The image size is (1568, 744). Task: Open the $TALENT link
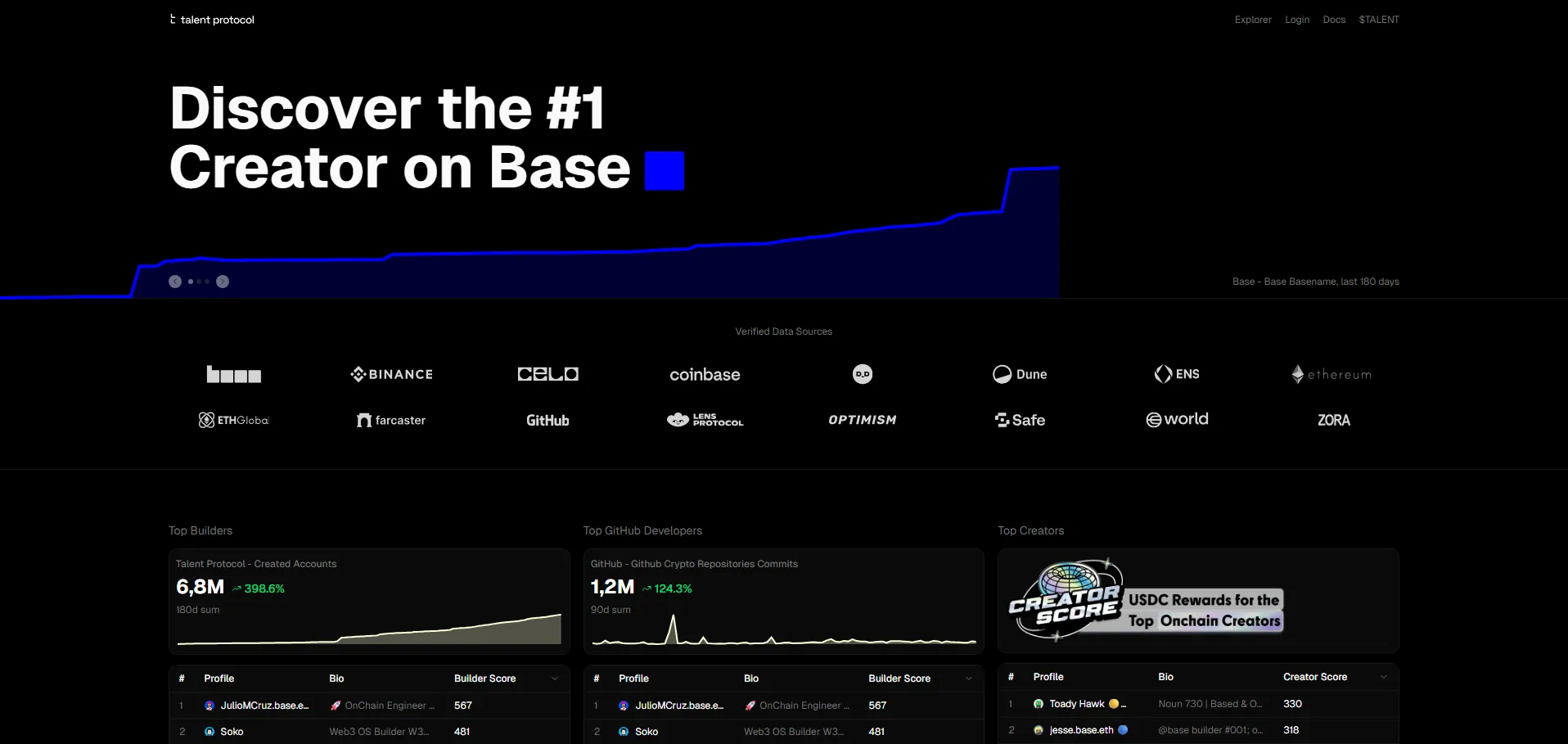pos(1379,20)
